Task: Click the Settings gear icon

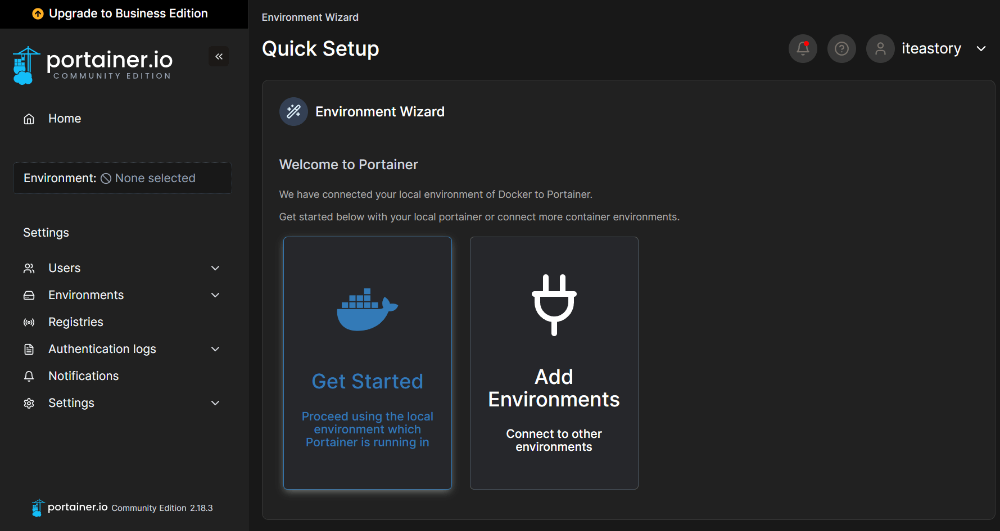Action: click(x=29, y=403)
